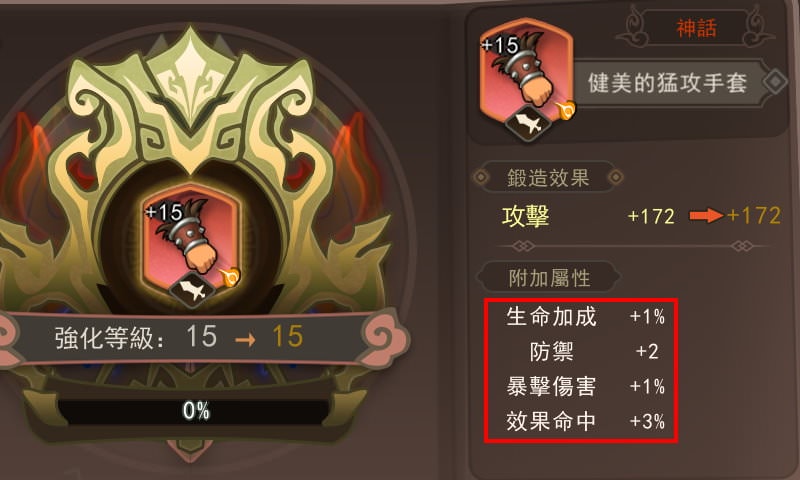Click the sword type badge under center glove
This screenshot has height=480, width=800.
[191, 290]
